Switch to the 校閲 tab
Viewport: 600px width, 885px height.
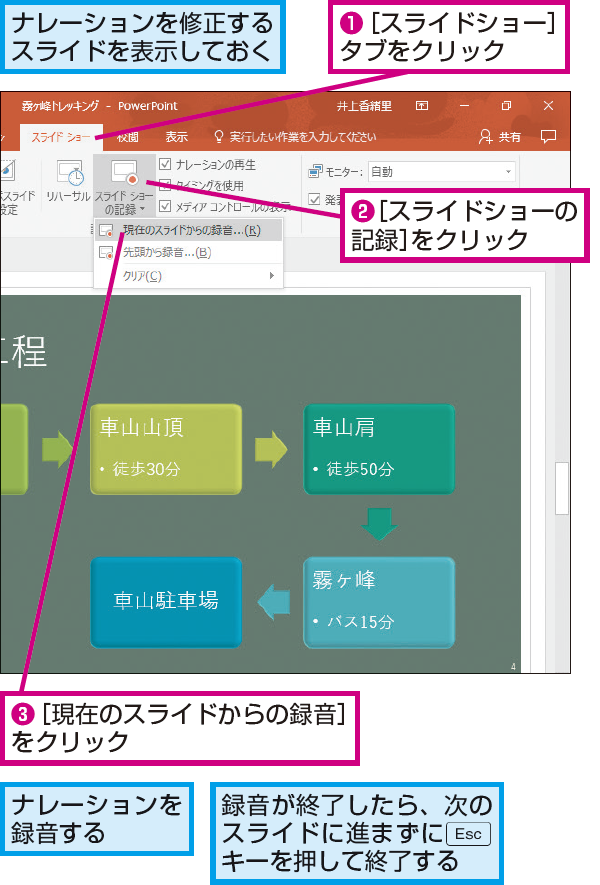pyautogui.click(x=128, y=137)
